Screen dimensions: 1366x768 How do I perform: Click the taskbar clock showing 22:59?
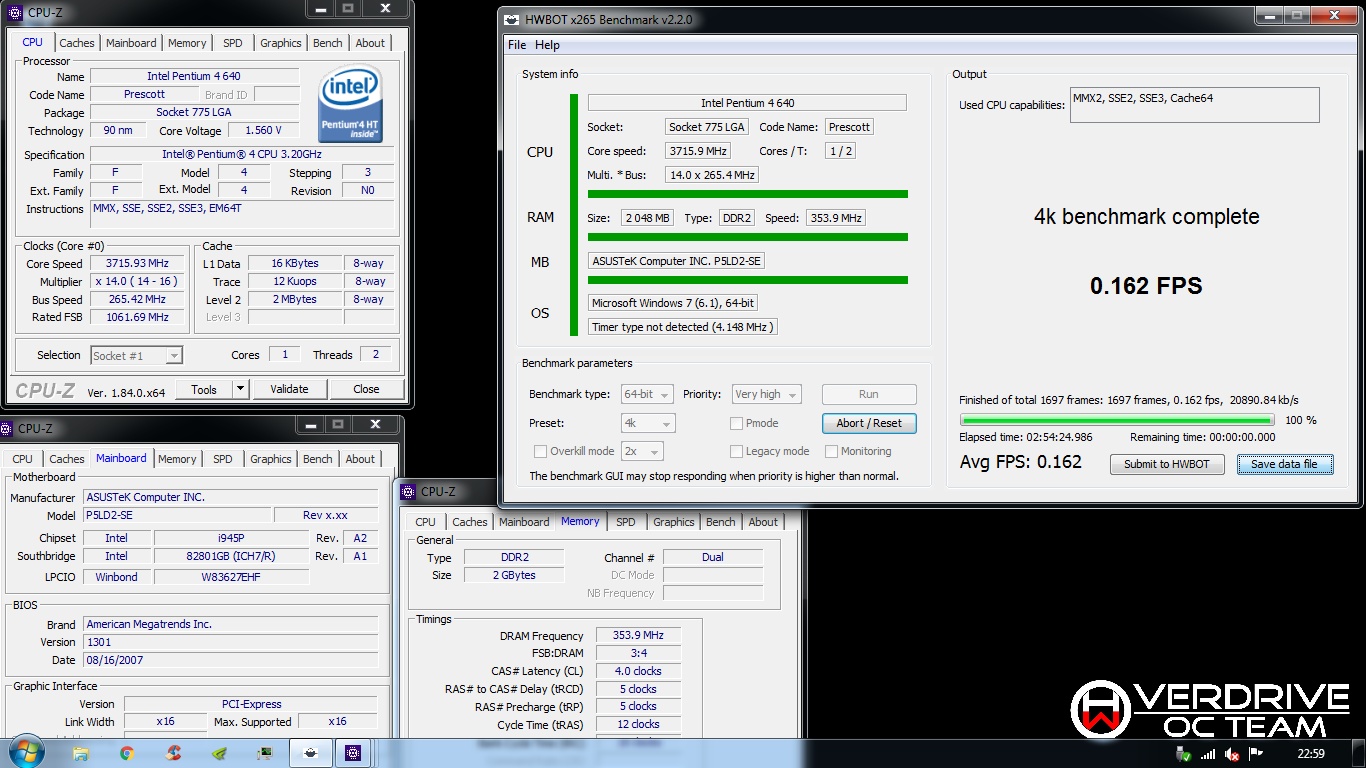pyautogui.click(x=1310, y=754)
